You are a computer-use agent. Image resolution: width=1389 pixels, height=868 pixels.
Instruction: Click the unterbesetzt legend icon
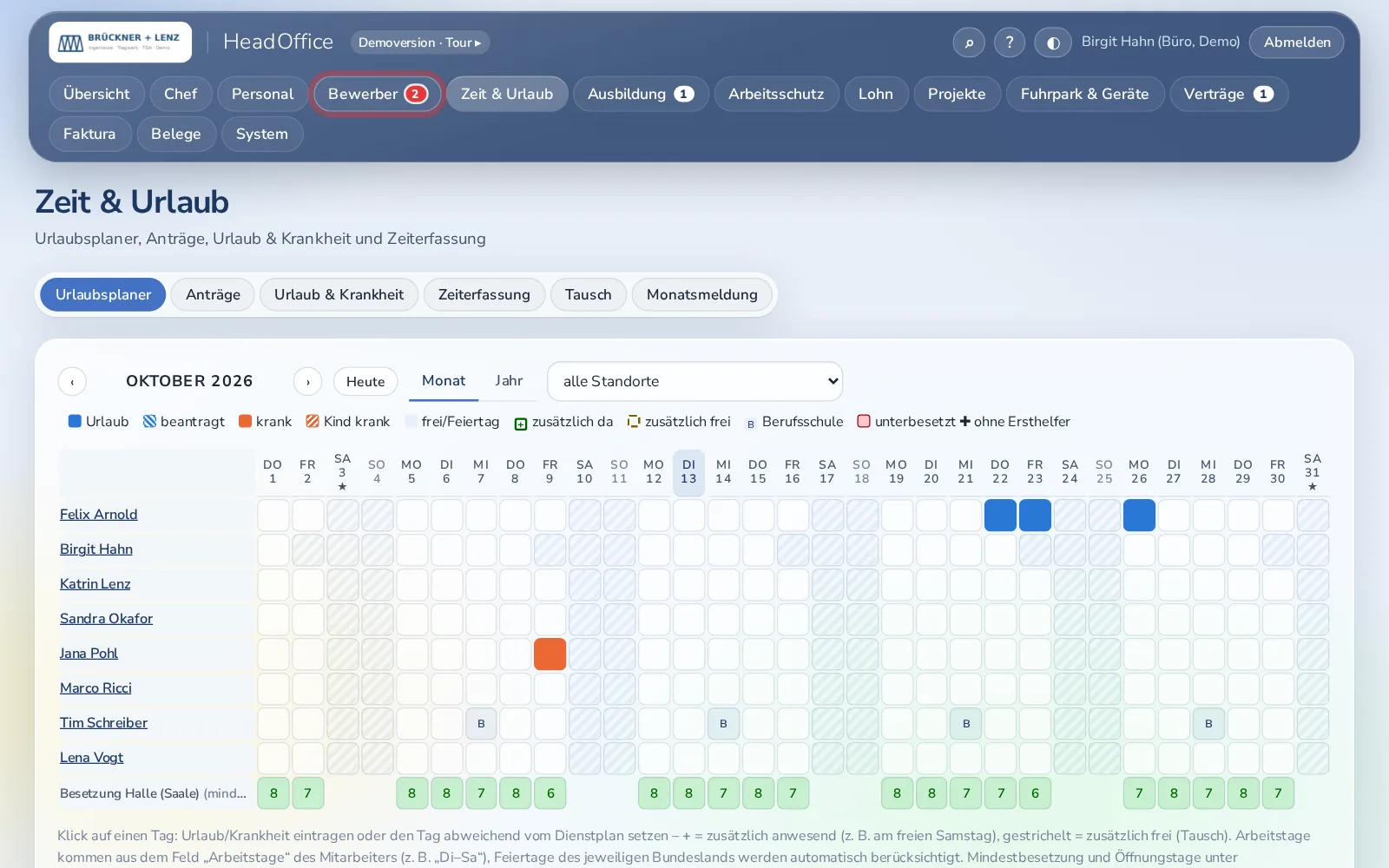point(864,421)
